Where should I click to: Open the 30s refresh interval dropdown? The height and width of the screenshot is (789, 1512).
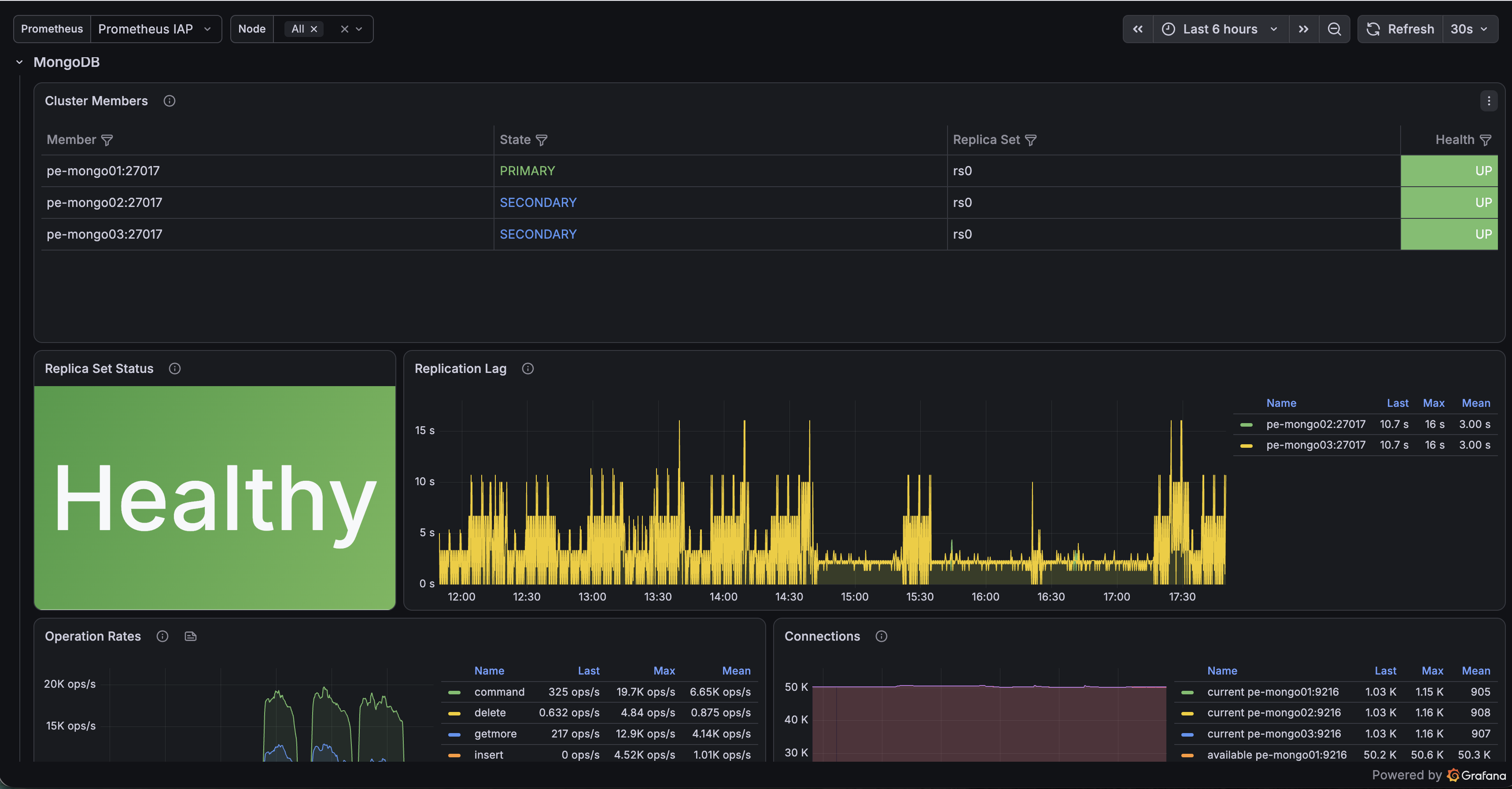[1469, 29]
